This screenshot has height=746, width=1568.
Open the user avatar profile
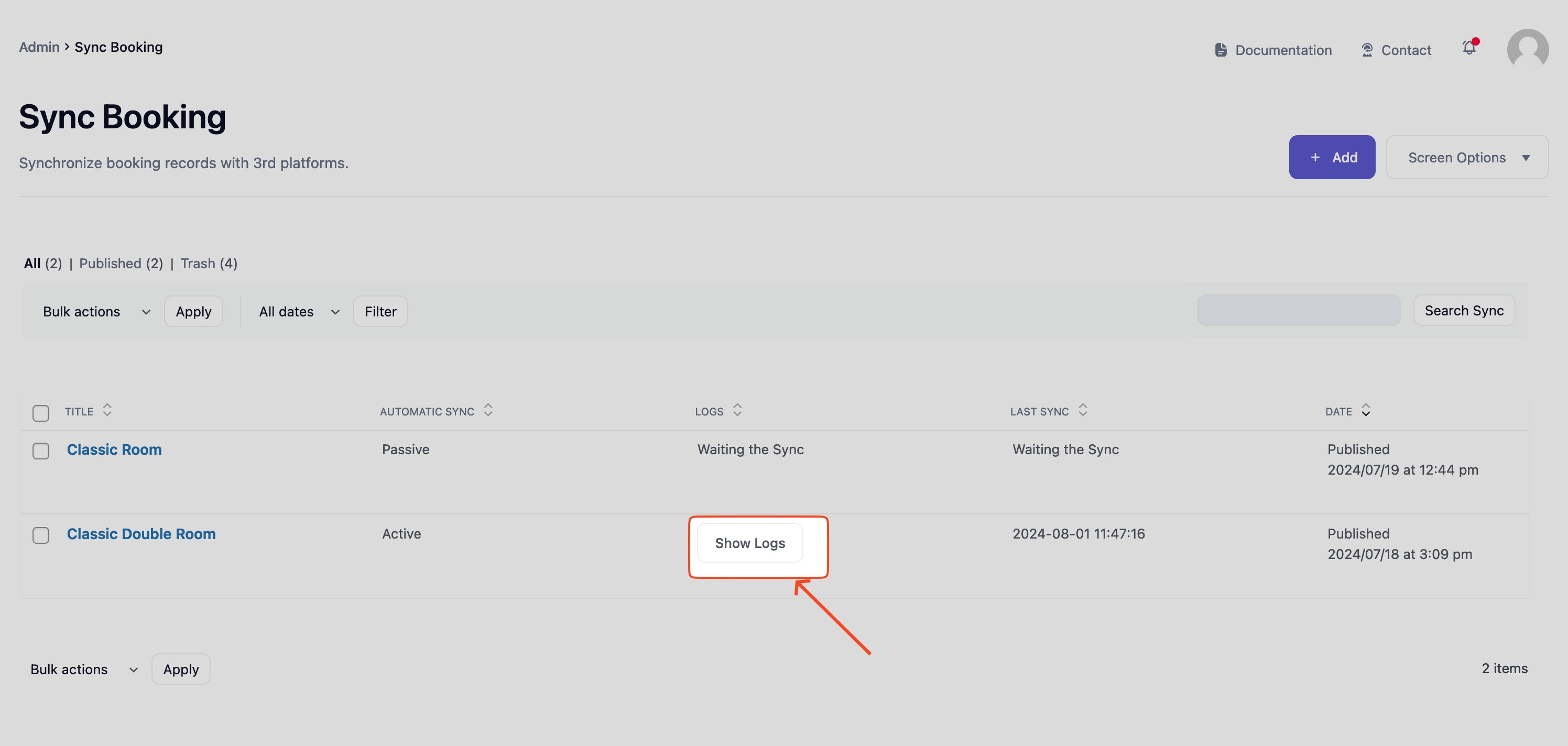[x=1527, y=49]
